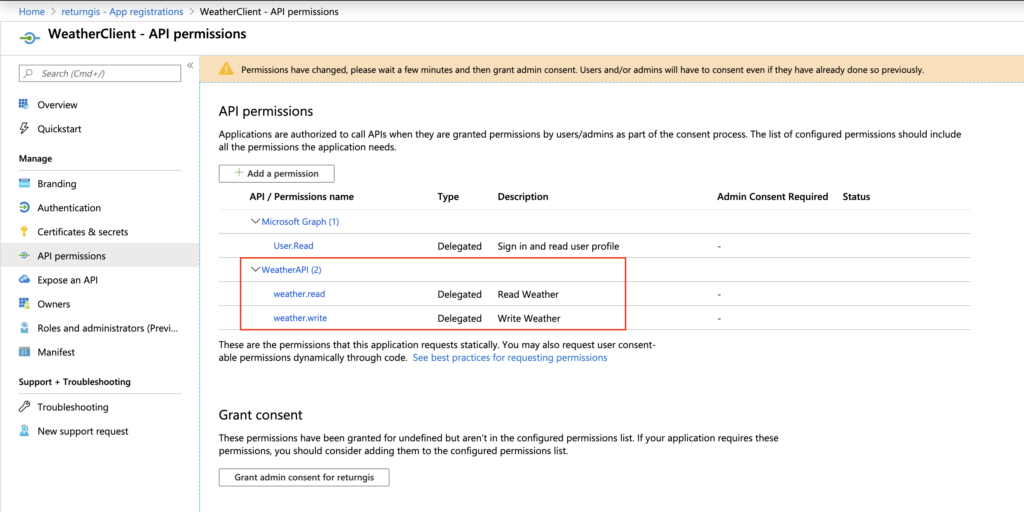Click the Status column header
The width and height of the screenshot is (1024, 512).
click(856, 197)
